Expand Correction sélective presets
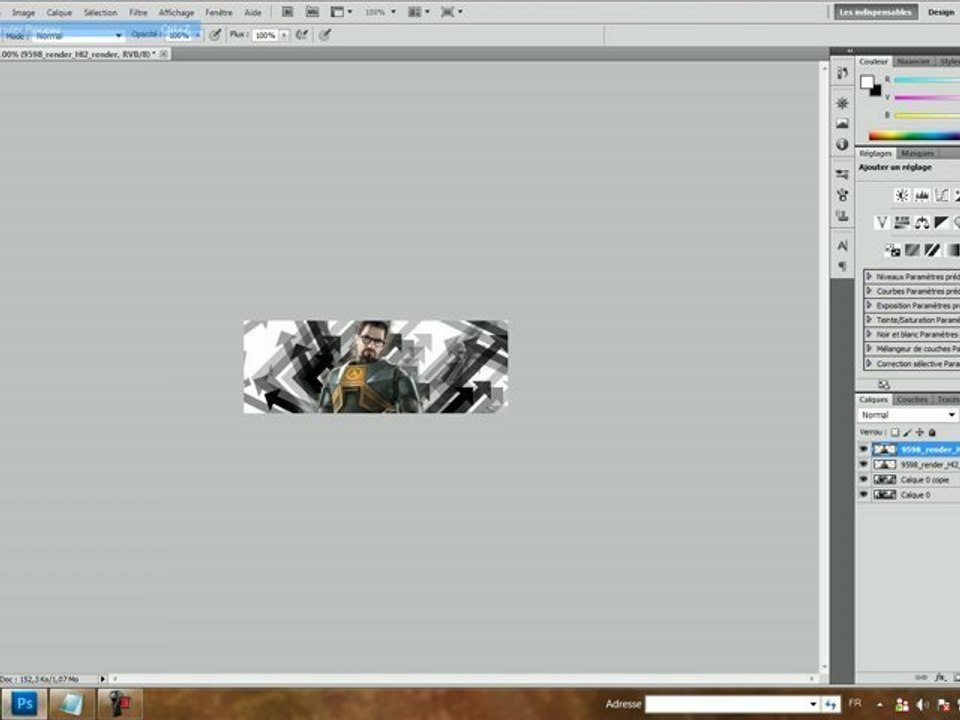This screenshot has height=720, width=960. pyautogui.click(x=869, y=363)
